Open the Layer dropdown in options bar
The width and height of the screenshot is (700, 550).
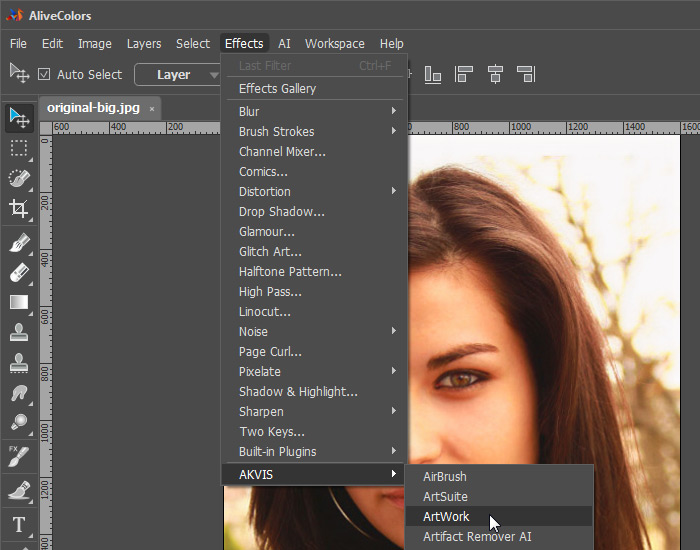[177, 75]
